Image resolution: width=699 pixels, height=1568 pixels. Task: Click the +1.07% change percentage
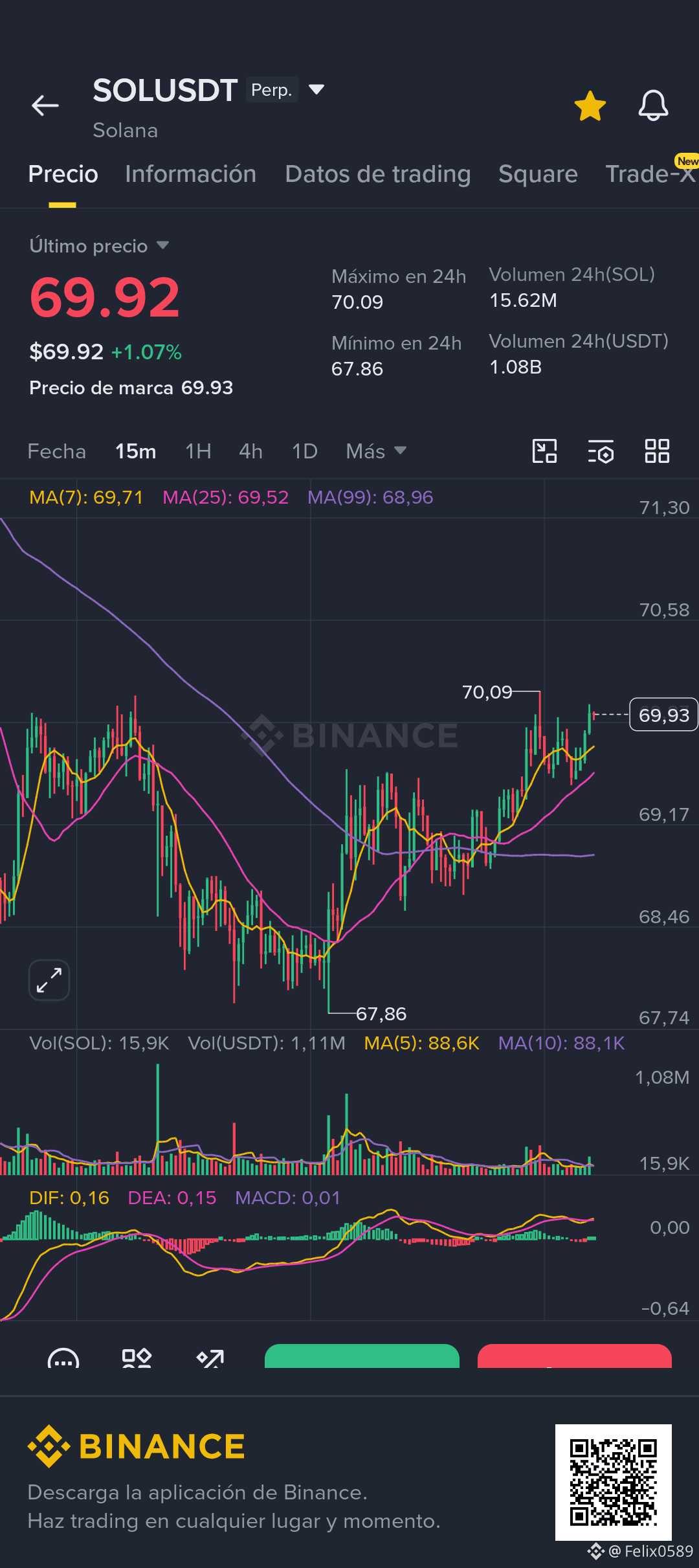point(146,352)
